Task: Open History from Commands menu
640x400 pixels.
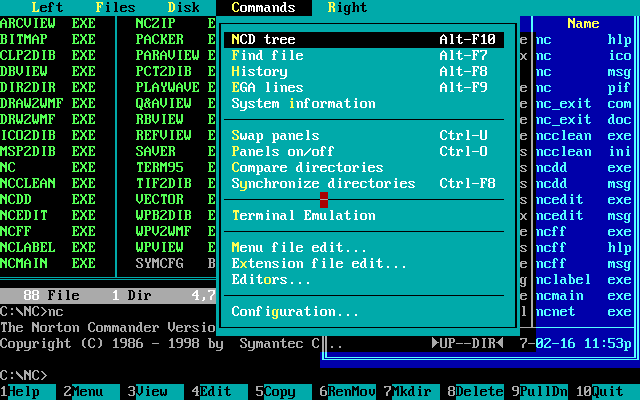Action: click(364, 71)
